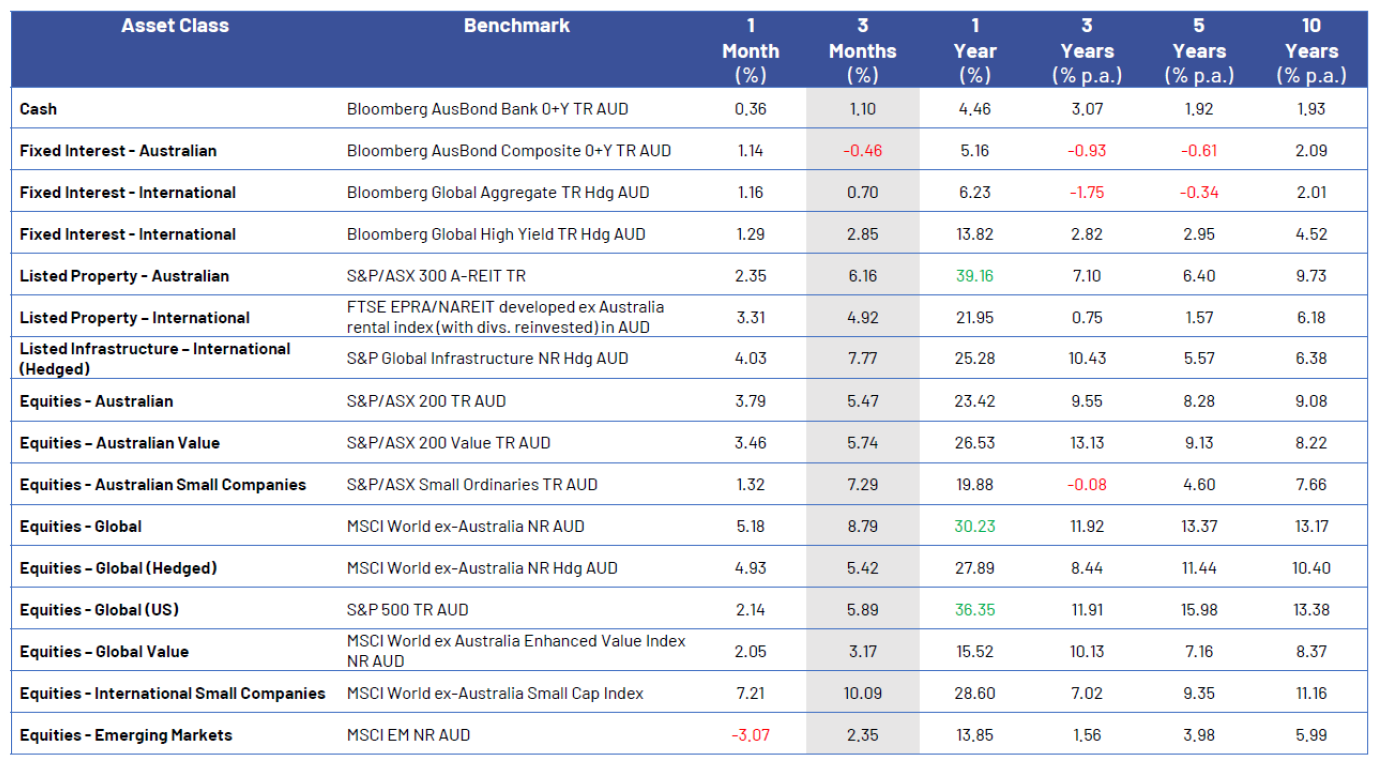This screenshot has width=1377, height=762.
Task: Click the Benchmark column header
Action: tap(516, 26)
